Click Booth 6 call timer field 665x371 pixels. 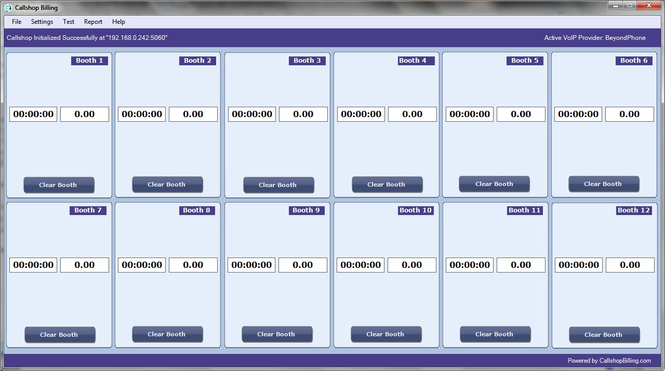coord(578,114)
